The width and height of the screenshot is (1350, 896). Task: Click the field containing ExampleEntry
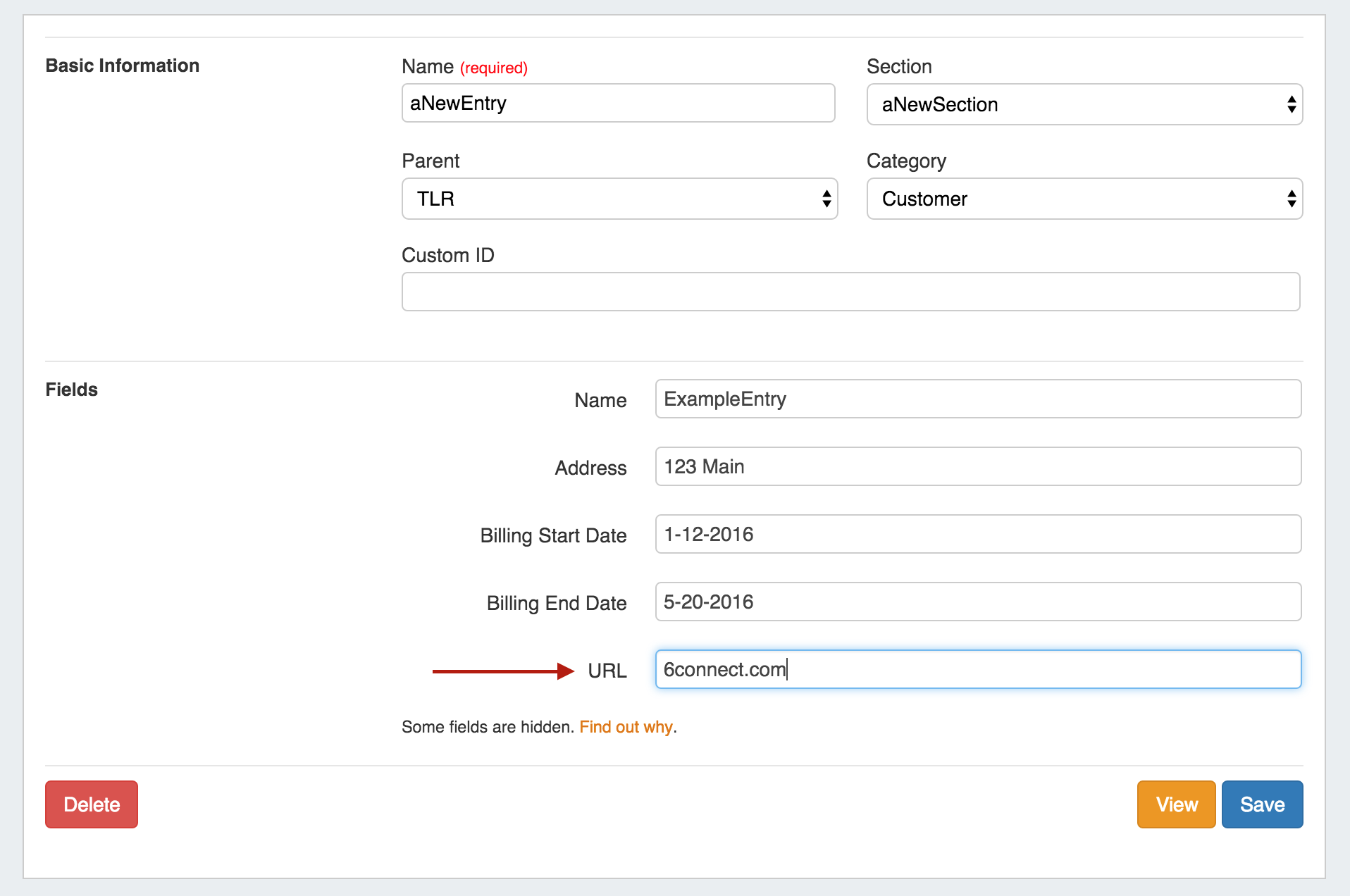[x=977, y=399]
